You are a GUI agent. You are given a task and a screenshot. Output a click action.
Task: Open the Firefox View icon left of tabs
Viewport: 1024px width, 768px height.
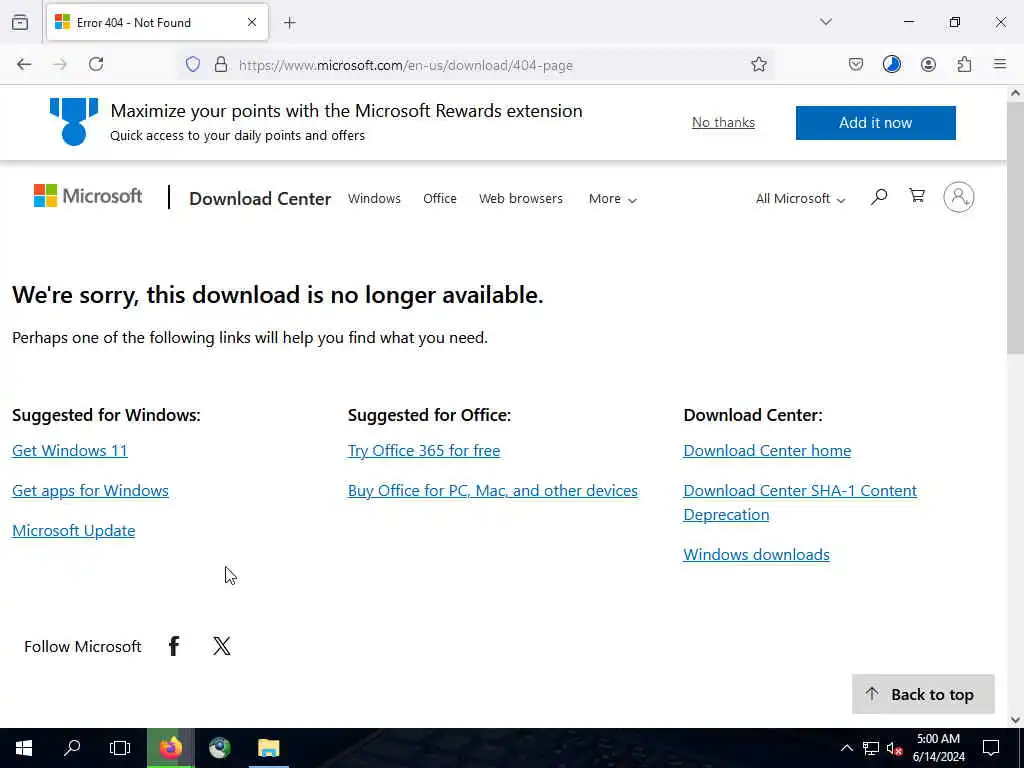(x=20, y=22)
